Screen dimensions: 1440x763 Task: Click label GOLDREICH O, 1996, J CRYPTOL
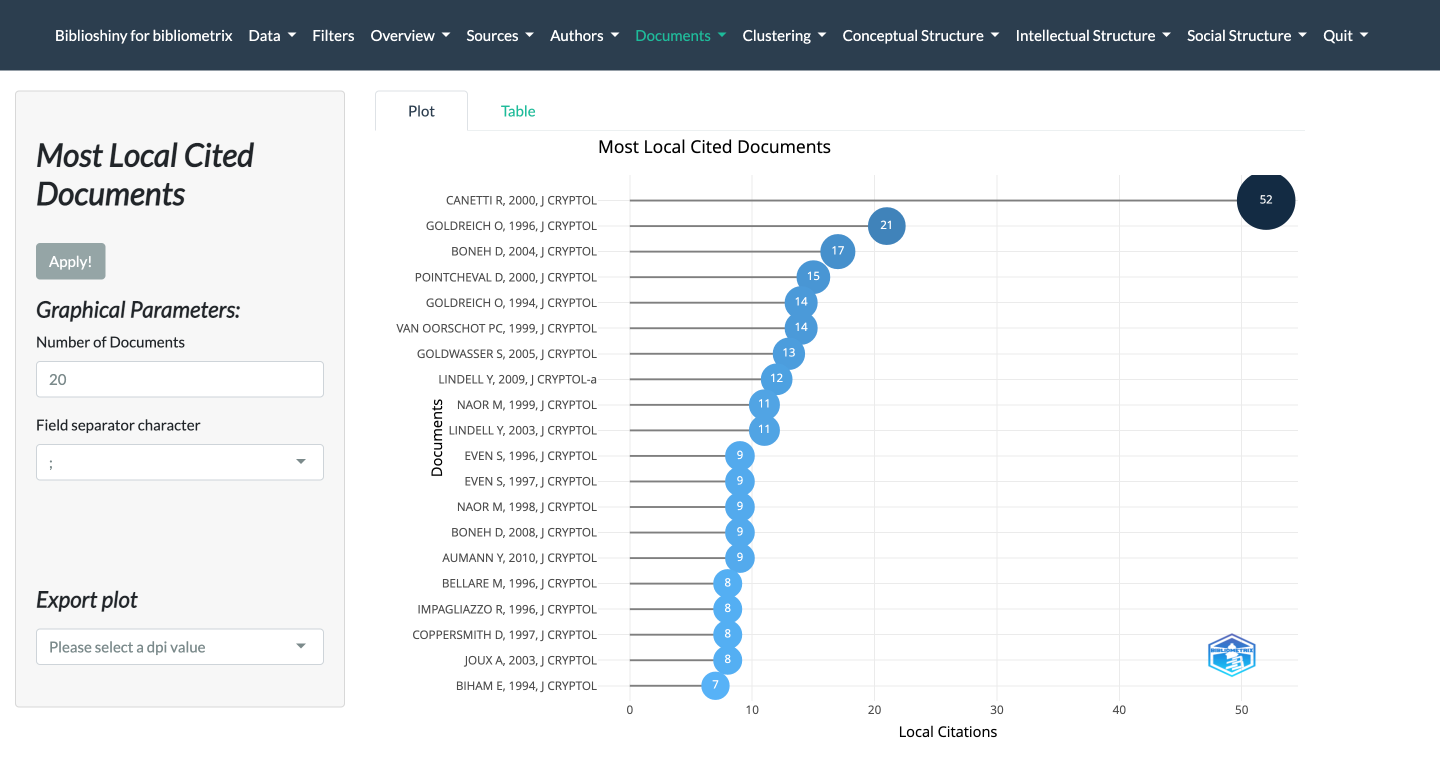click(511, 226)
